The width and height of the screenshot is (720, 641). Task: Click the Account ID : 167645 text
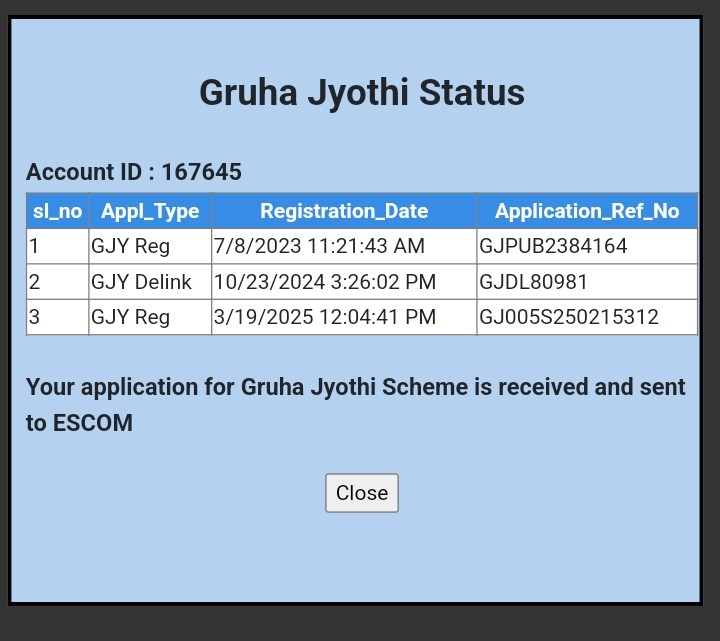tap(134, 172)
